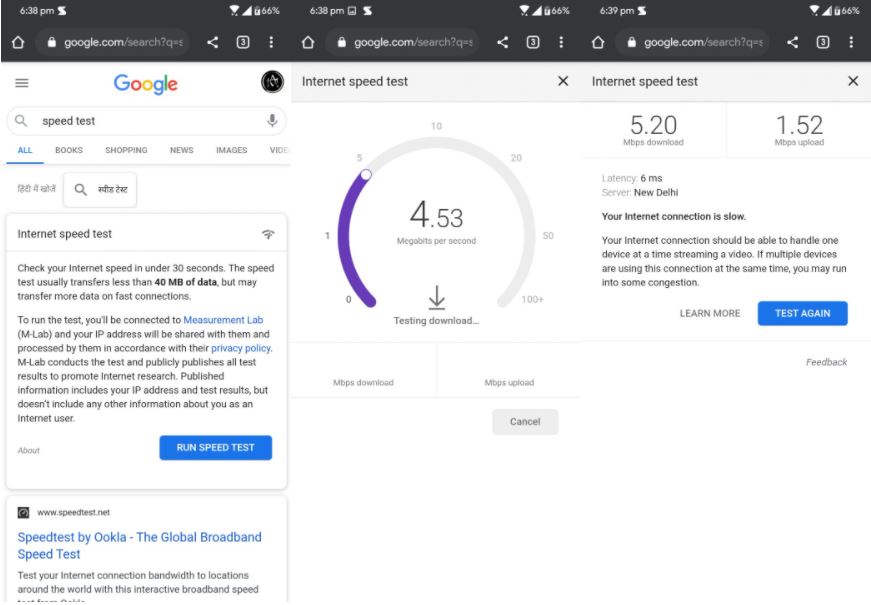Image resolution: width=871 pixels, height=605 pixels.
Task: Tap Hindi search suggestion chip
Action: pyautogui.click(x=100, y=189)
